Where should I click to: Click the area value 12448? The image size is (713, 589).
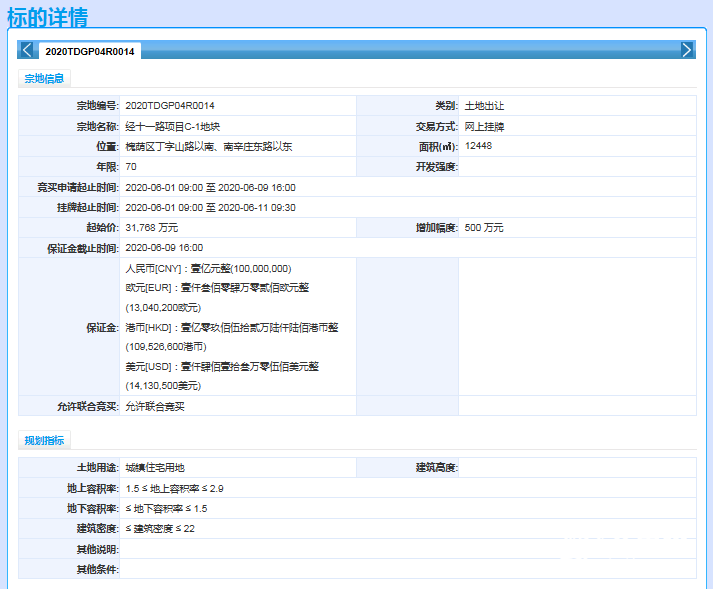[478, 146]
